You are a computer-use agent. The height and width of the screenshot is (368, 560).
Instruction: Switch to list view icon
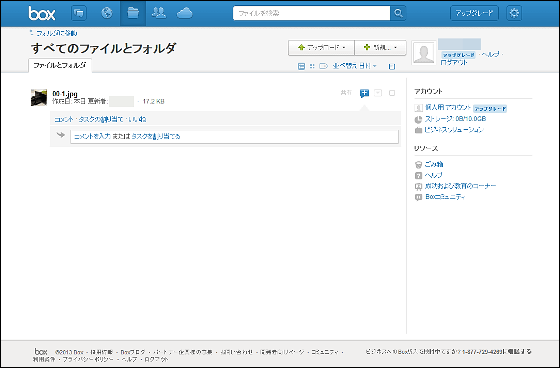pos(301,66)
